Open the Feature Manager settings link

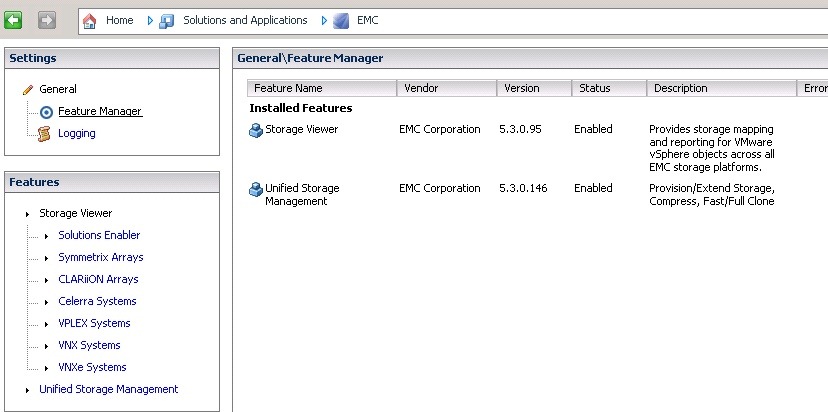(x=100, y=111)
